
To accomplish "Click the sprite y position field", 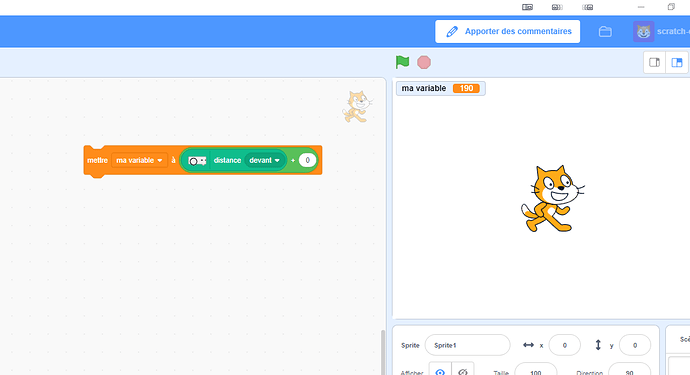I will (635, 345).
